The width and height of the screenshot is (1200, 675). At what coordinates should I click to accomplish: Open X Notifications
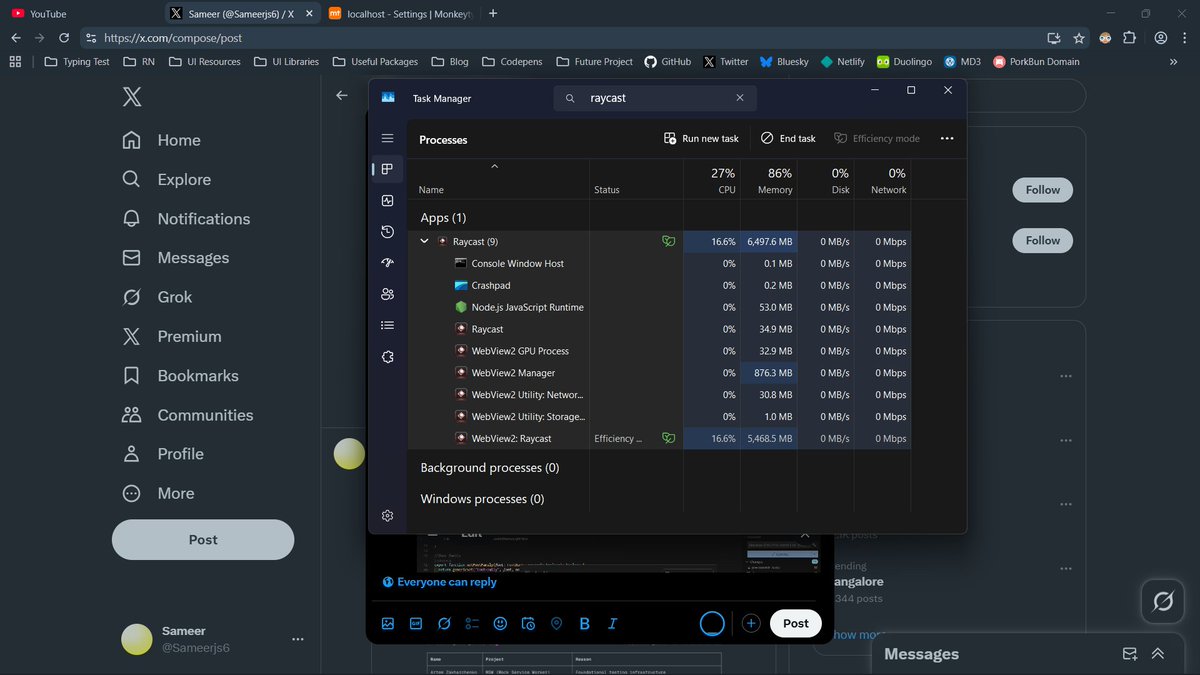coord(186,218)
